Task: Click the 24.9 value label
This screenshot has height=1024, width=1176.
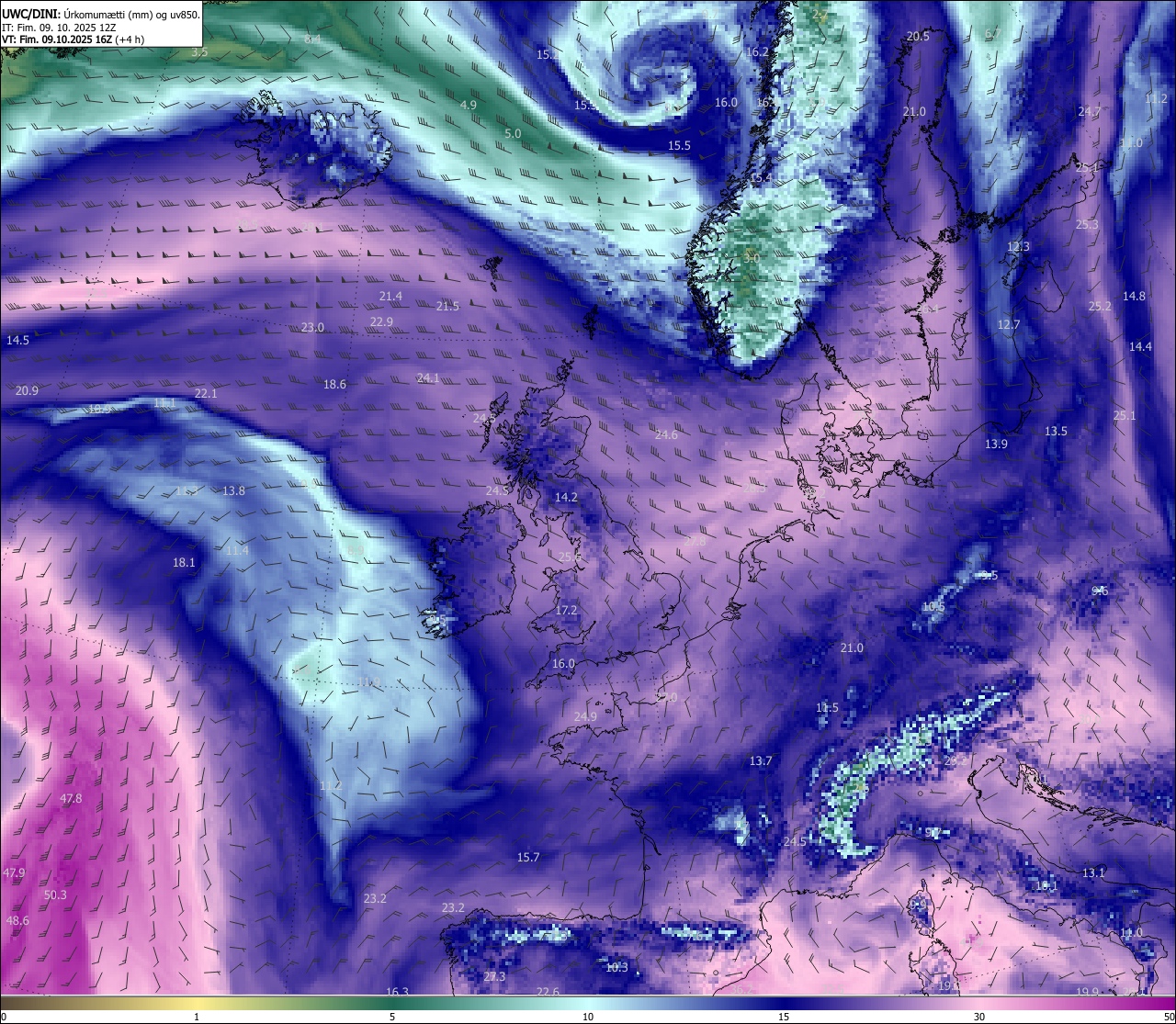Action: pyautogui.click(x=585, y=716)
